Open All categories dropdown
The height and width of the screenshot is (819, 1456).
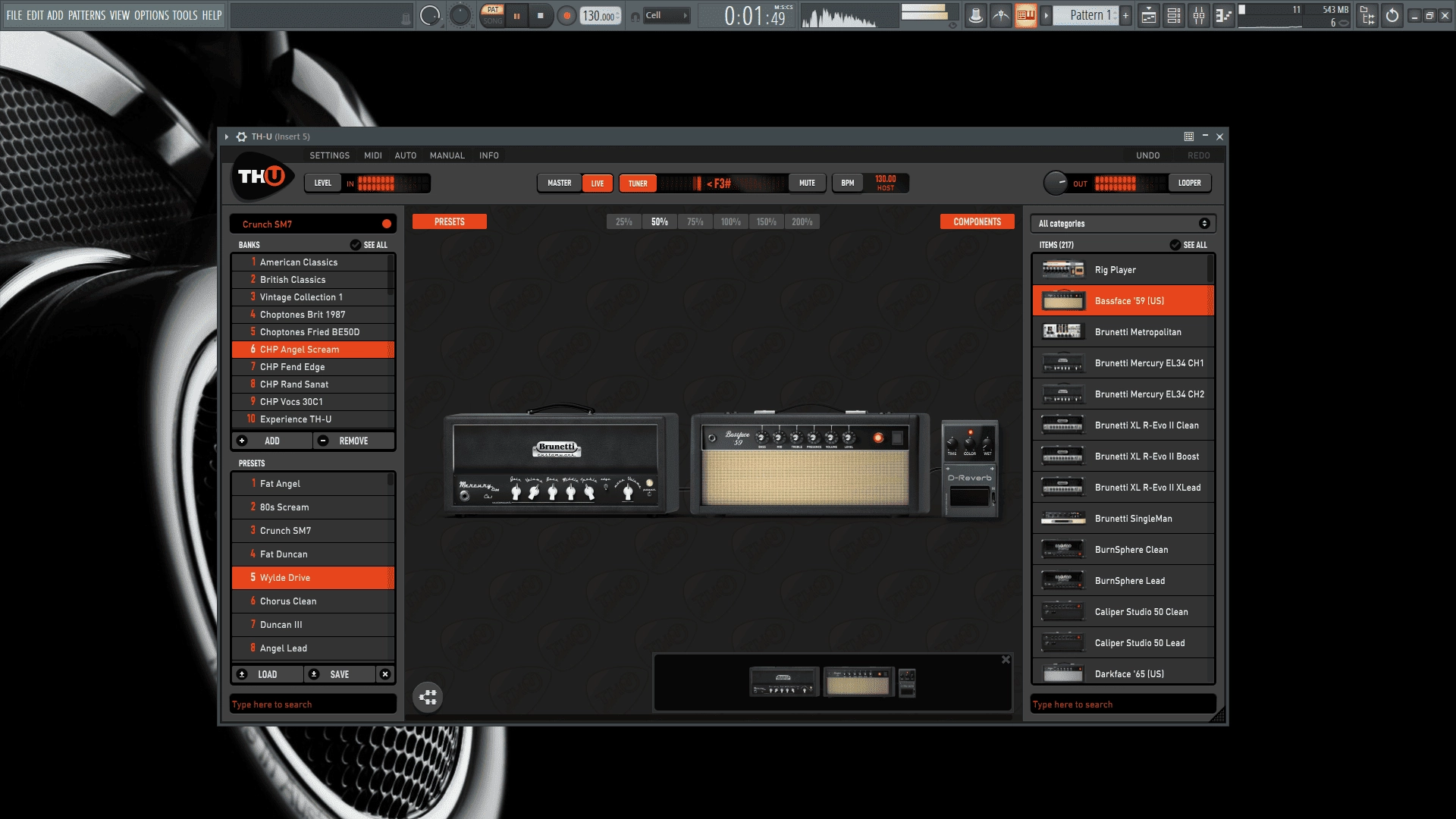[x=1123, y=224]
